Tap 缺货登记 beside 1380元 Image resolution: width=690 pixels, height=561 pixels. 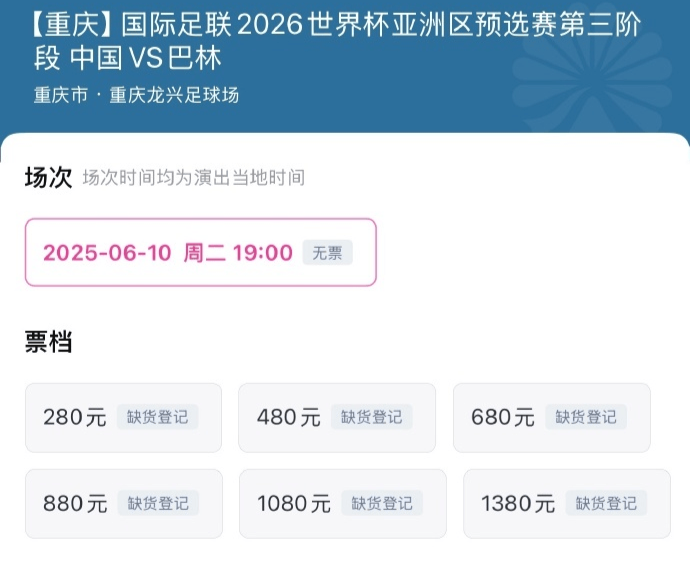click(606, 503)
